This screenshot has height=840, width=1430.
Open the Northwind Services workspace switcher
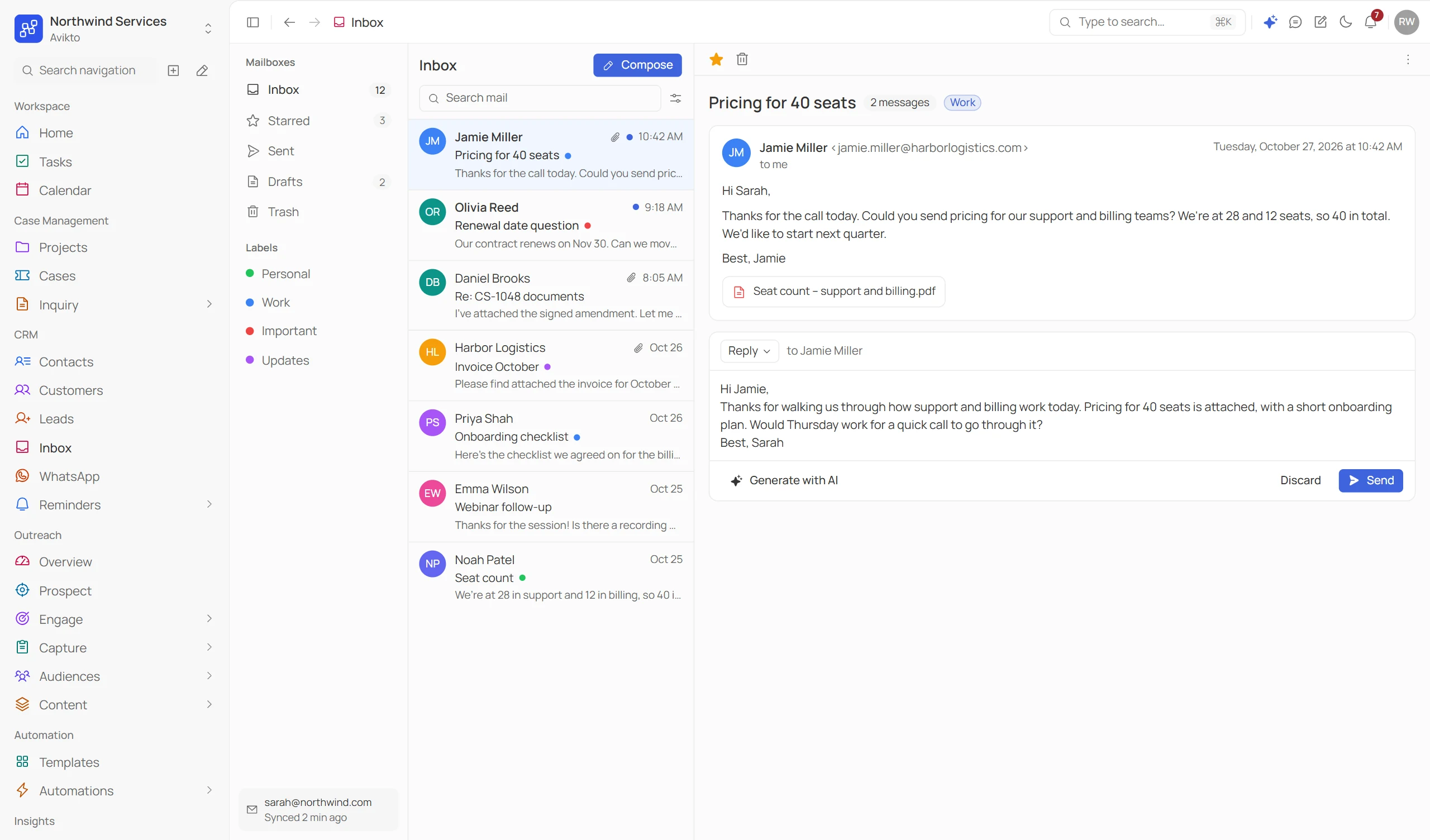tap(114, 28)
